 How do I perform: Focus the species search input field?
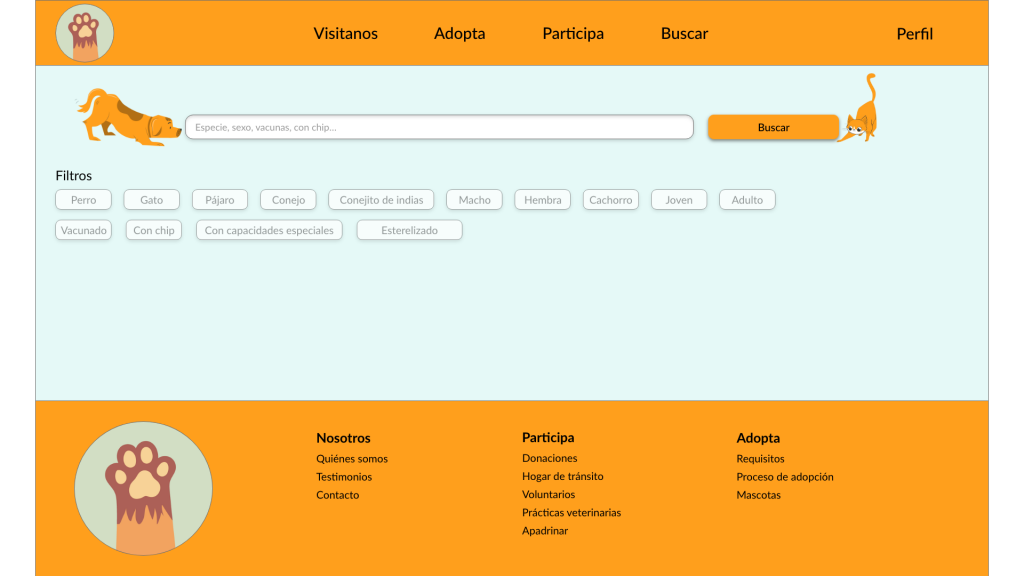[x=439, y=127]
